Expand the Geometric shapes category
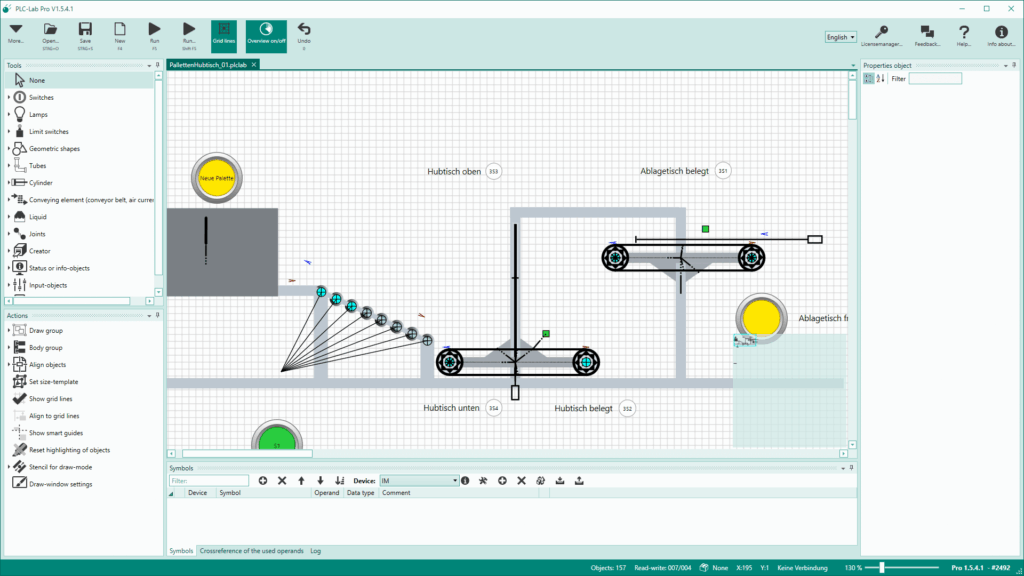Screen dimensions: 1024x576 (9, 148)
